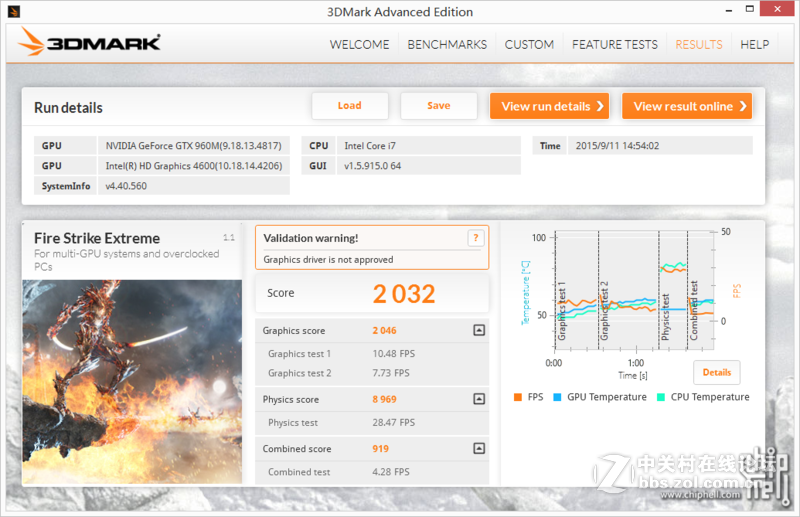The width and height of the screenshot is (800, 517).
Task: Click the Save button
Action: point(439,106)
